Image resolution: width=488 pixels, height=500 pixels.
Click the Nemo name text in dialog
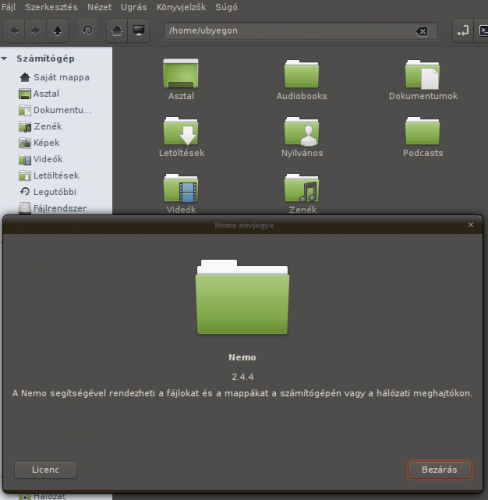click(x=242, y=357)
